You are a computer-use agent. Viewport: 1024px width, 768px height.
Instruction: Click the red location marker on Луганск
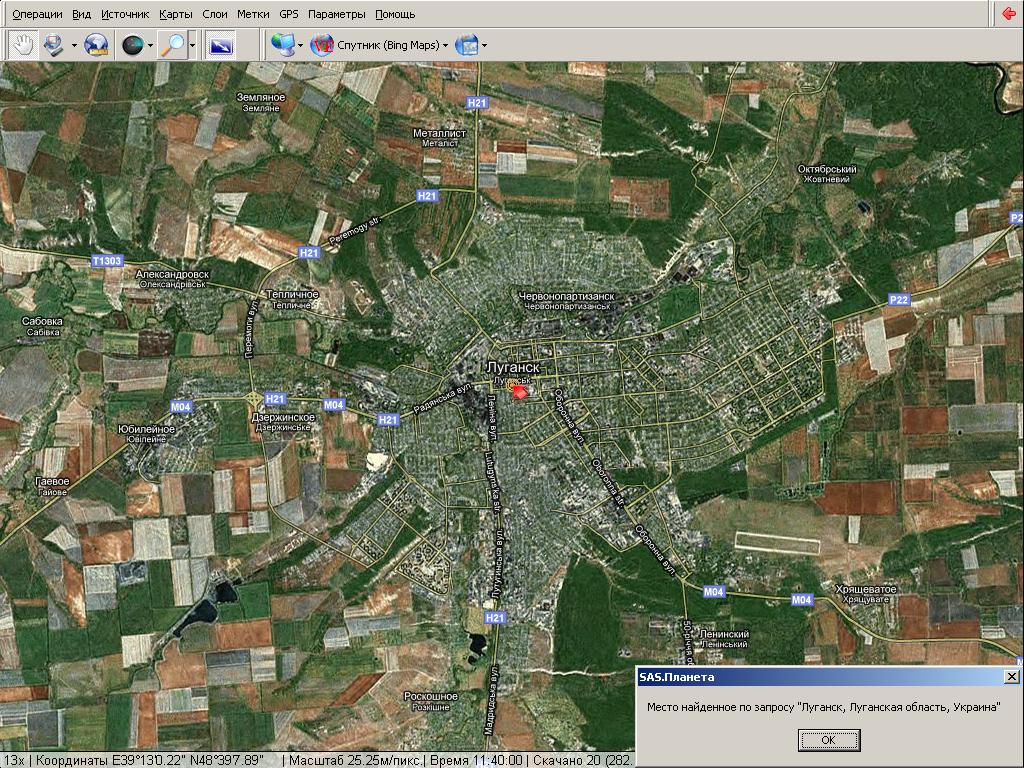tap(520, 393)
